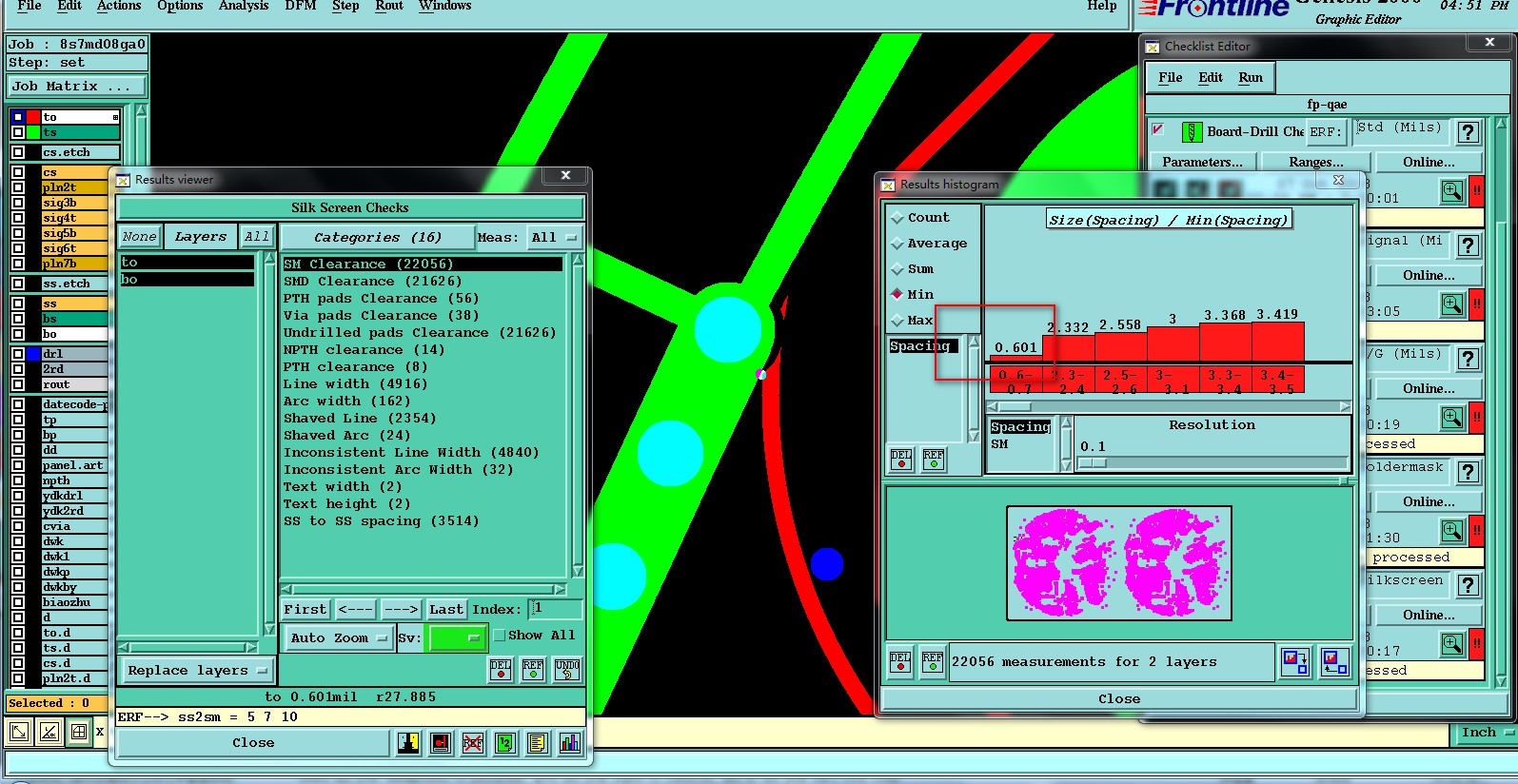Click magnifier icon beside 3:05 result
Viewport: 1518px width, 784px height.
(1451, 304)
